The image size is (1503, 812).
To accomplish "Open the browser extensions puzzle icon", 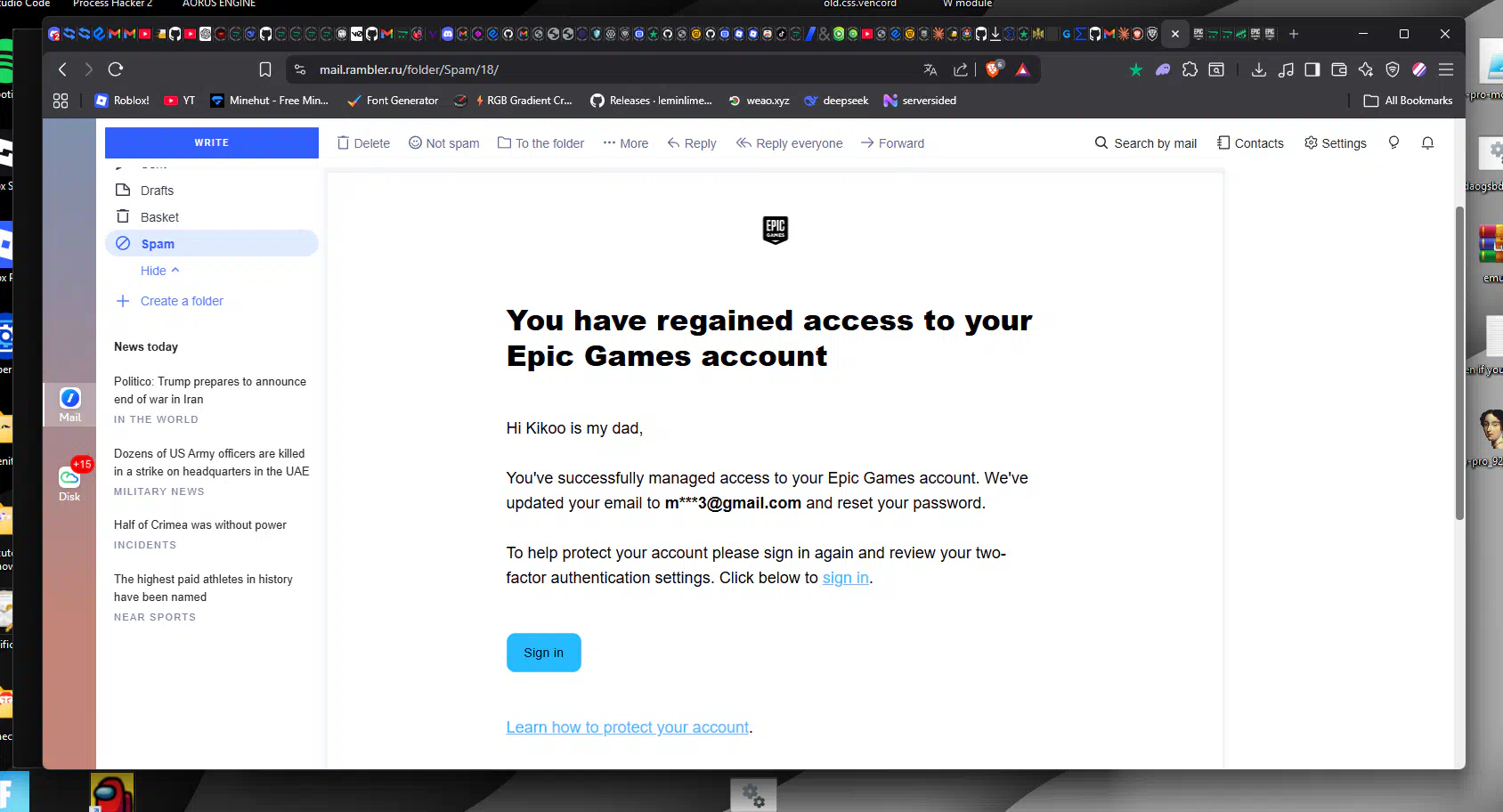I will point(1190,69).
